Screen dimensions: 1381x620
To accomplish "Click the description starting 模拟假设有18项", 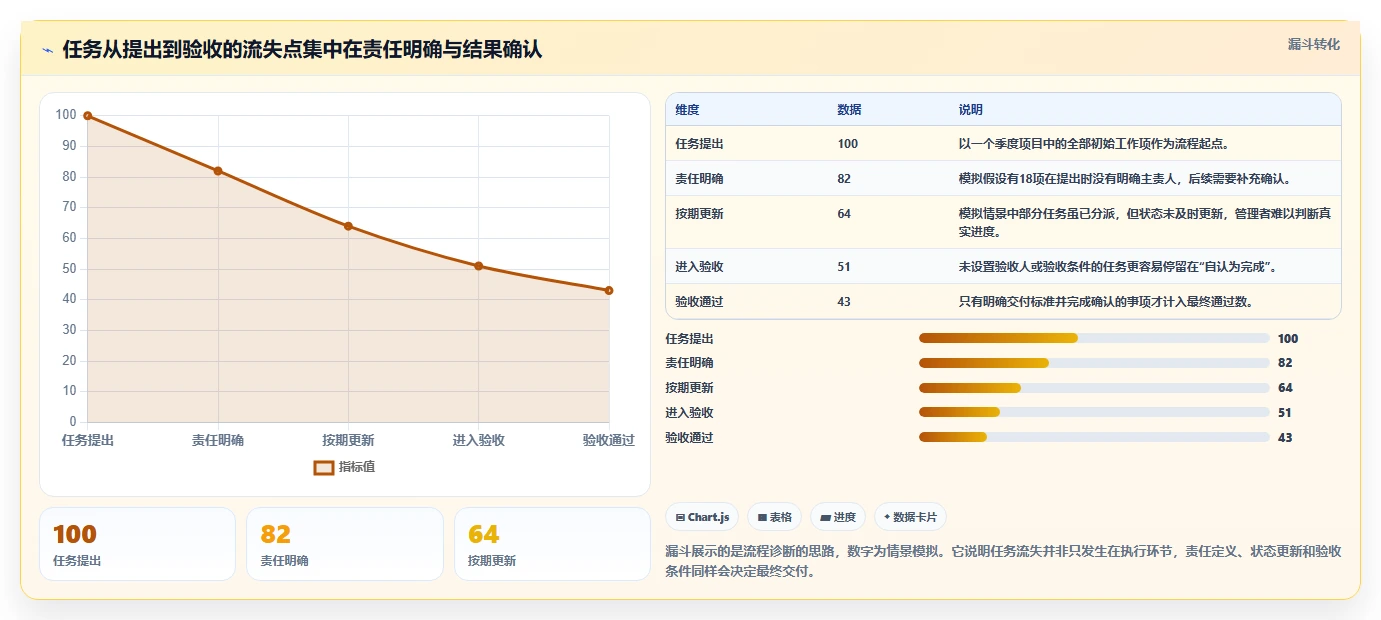I will click(1126, 179).
